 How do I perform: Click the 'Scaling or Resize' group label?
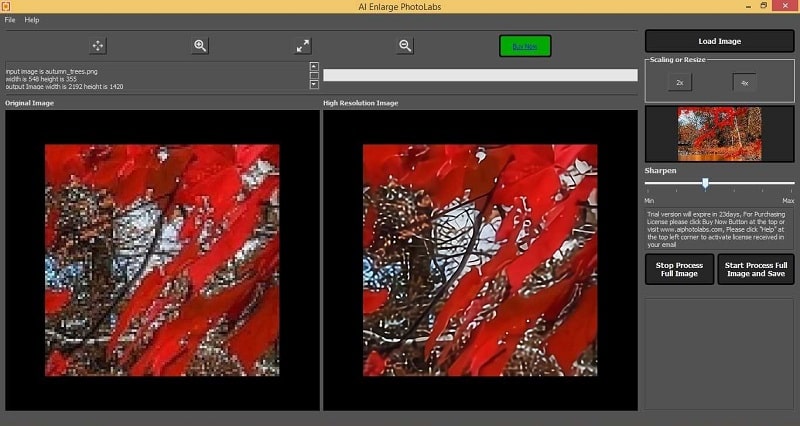(x=678, y=60)
